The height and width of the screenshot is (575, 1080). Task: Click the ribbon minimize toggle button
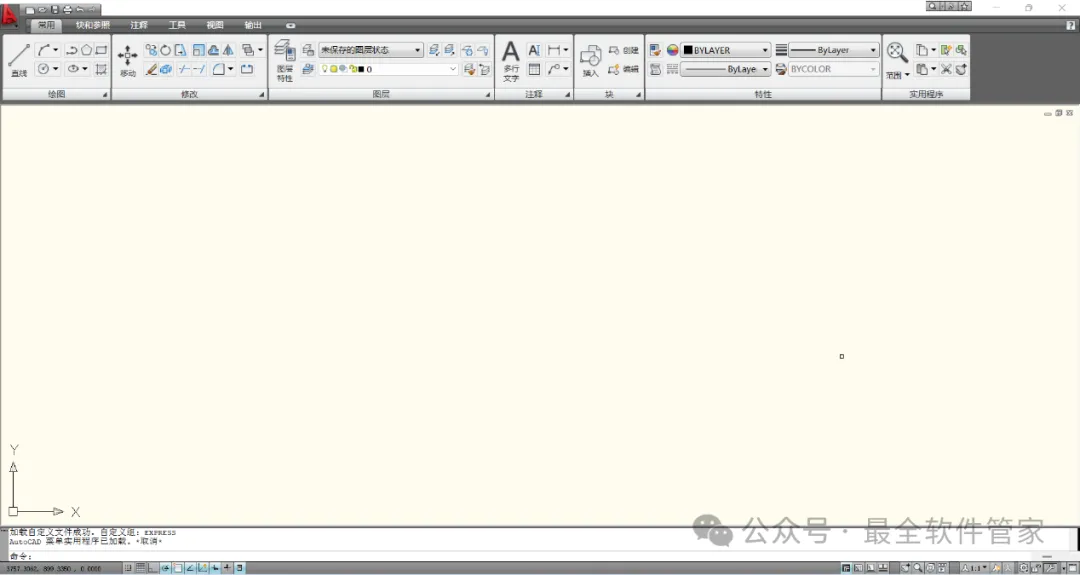(291, 25)
